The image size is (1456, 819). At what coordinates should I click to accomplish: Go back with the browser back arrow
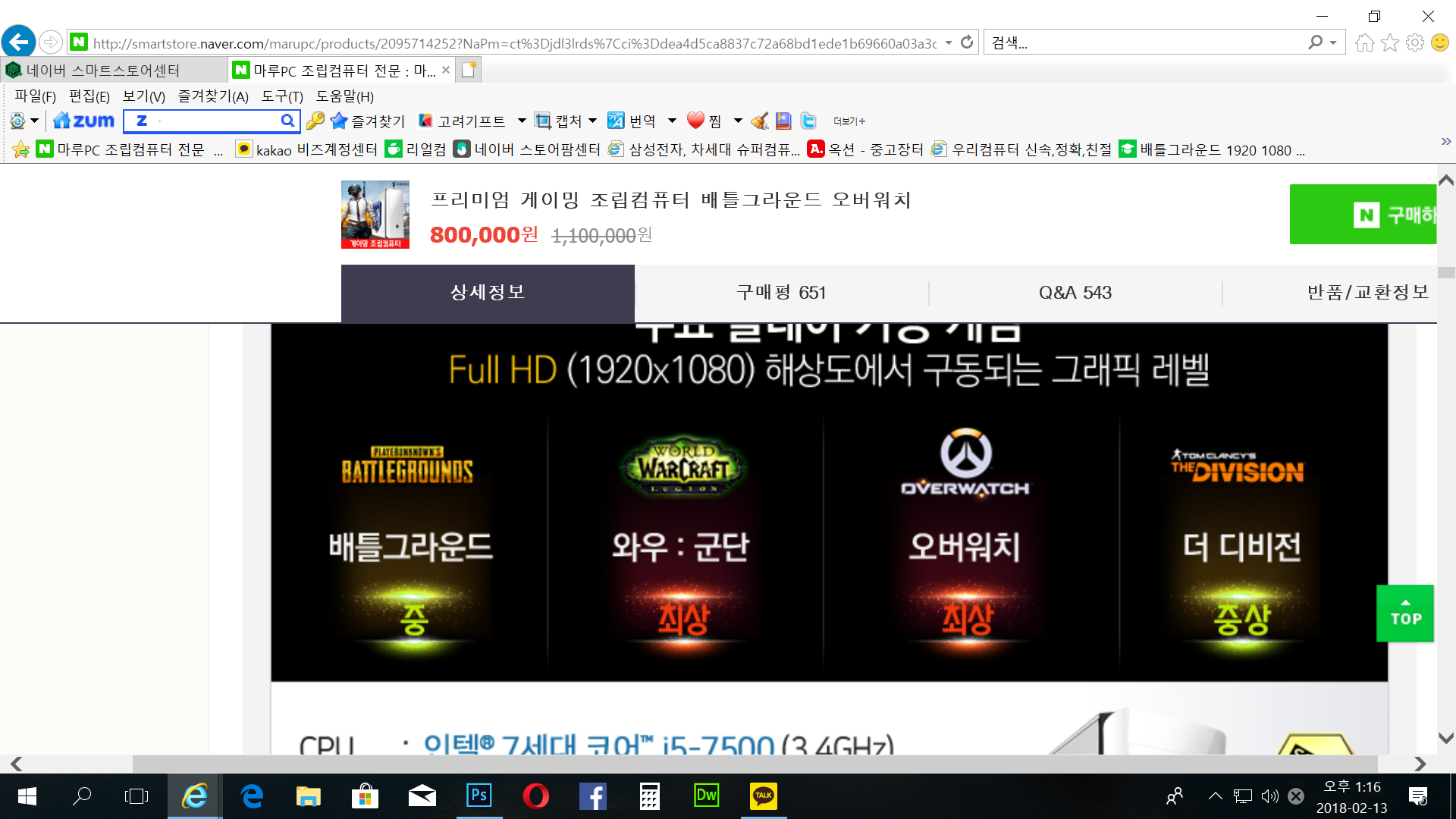tap(19, 42)
